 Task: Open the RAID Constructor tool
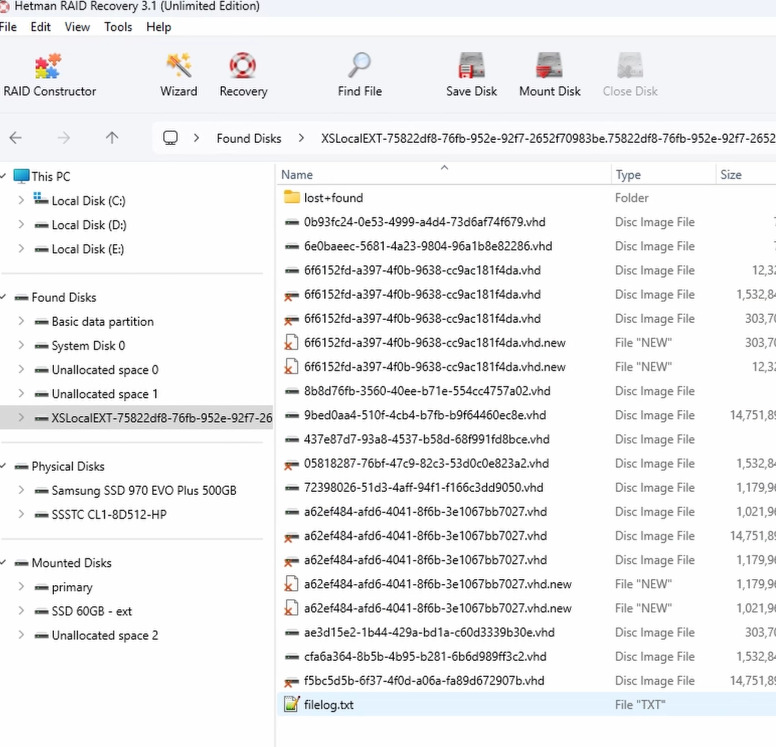pos(49,75)
